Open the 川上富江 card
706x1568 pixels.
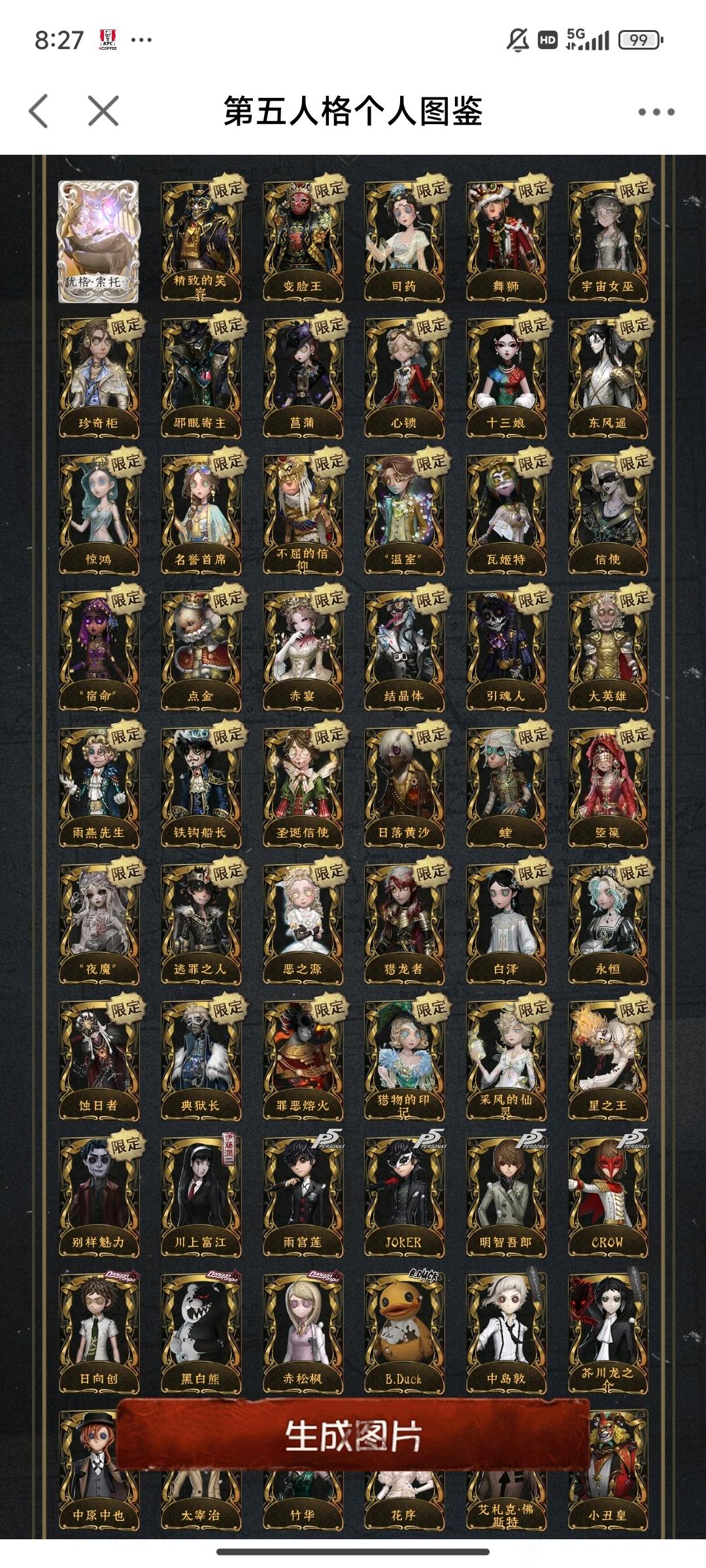point(200,1198)
